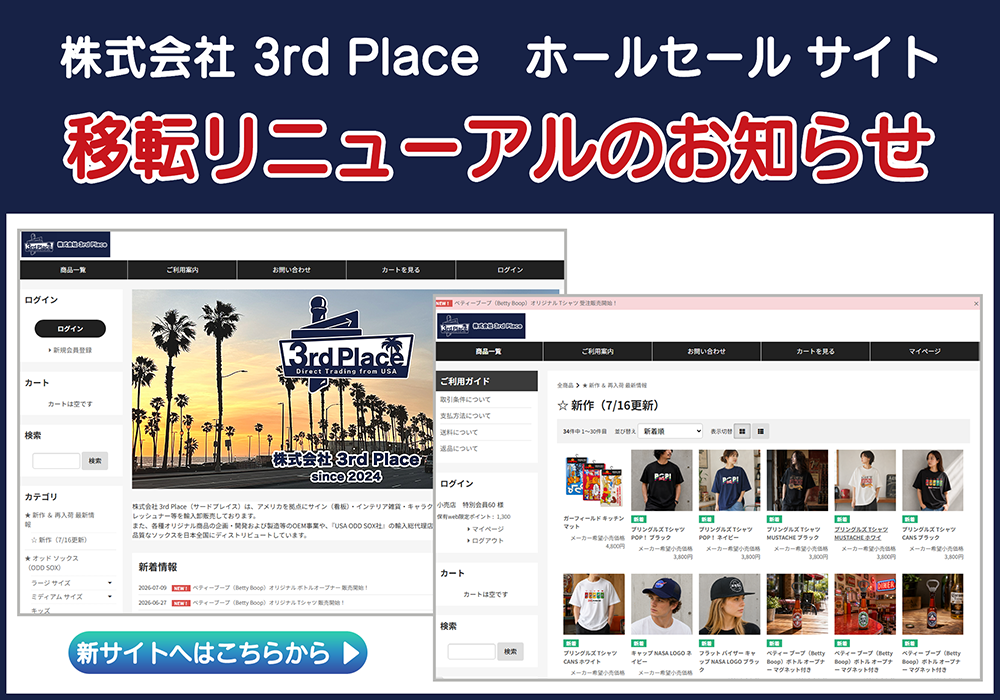Click the 検索 button in left site

(95, 461)
